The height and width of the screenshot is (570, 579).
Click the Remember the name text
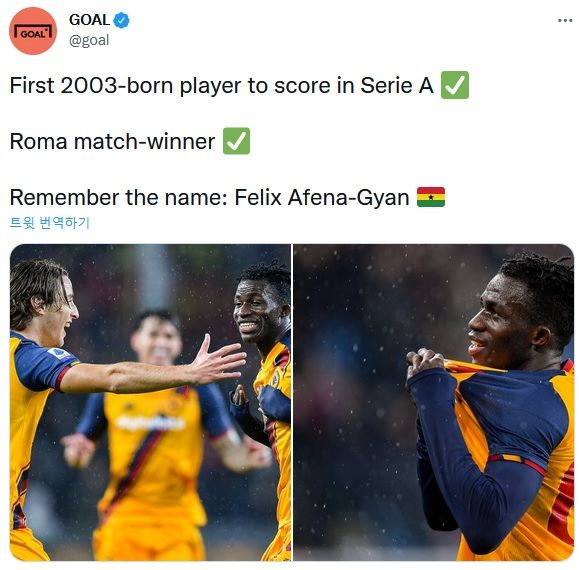coord(118,198)
